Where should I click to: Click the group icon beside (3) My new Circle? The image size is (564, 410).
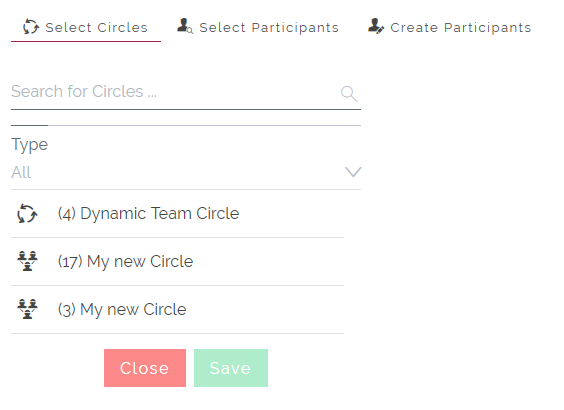click(x=27, y=309)
